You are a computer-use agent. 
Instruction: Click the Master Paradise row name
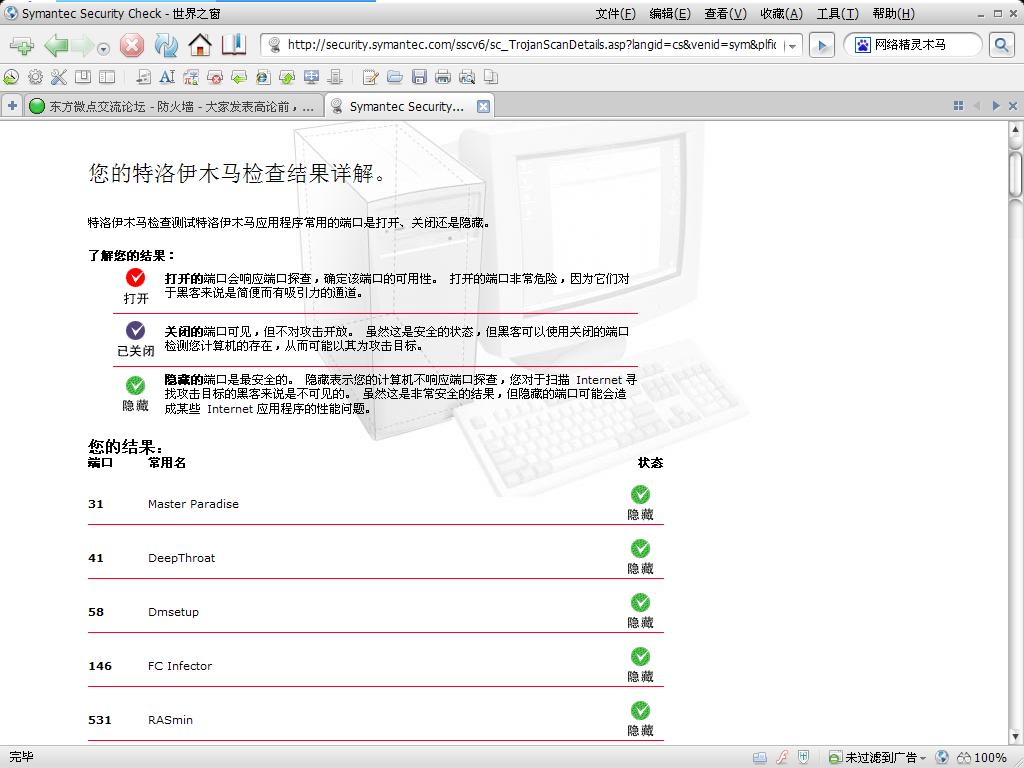193,504
